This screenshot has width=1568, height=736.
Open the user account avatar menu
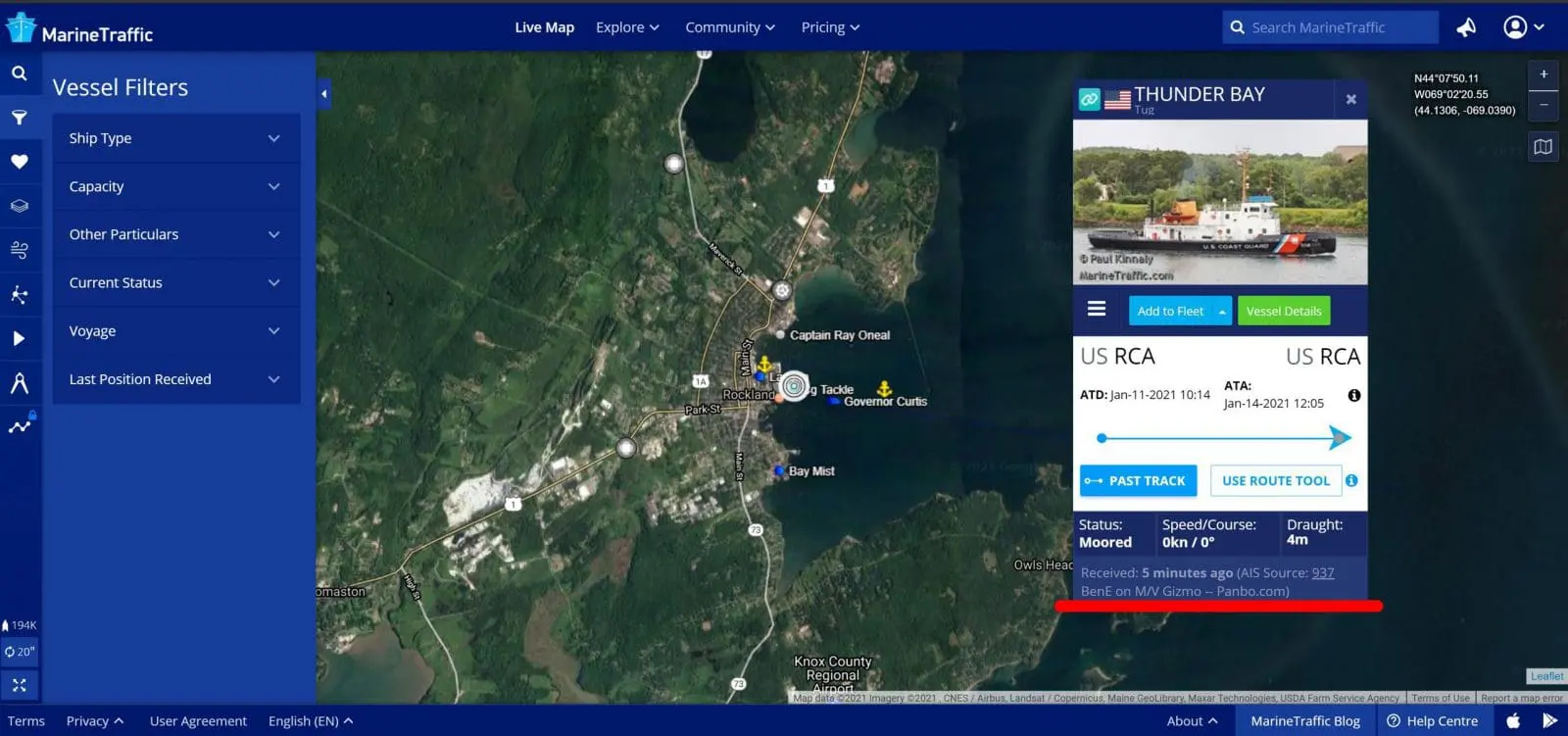[1524, 27]
